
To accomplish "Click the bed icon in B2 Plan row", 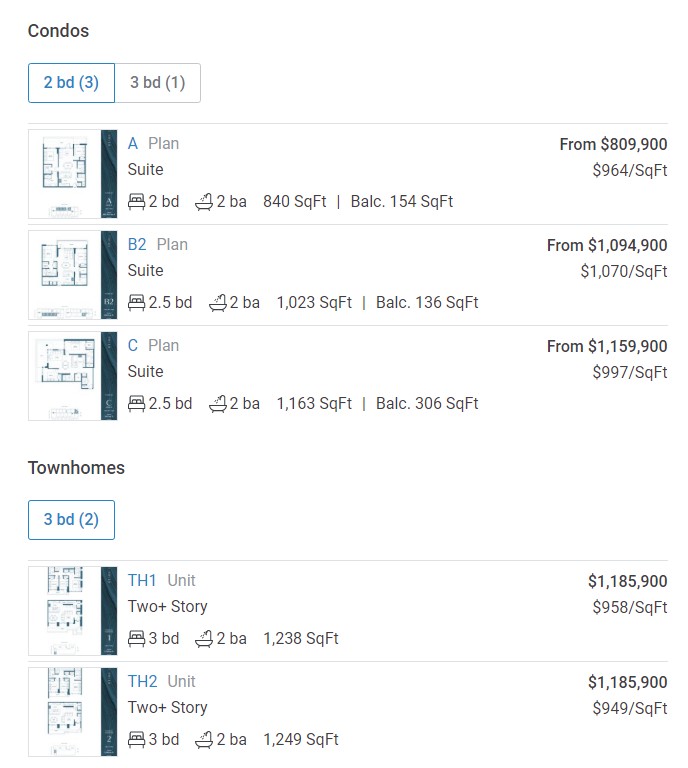I will (137, 302).
